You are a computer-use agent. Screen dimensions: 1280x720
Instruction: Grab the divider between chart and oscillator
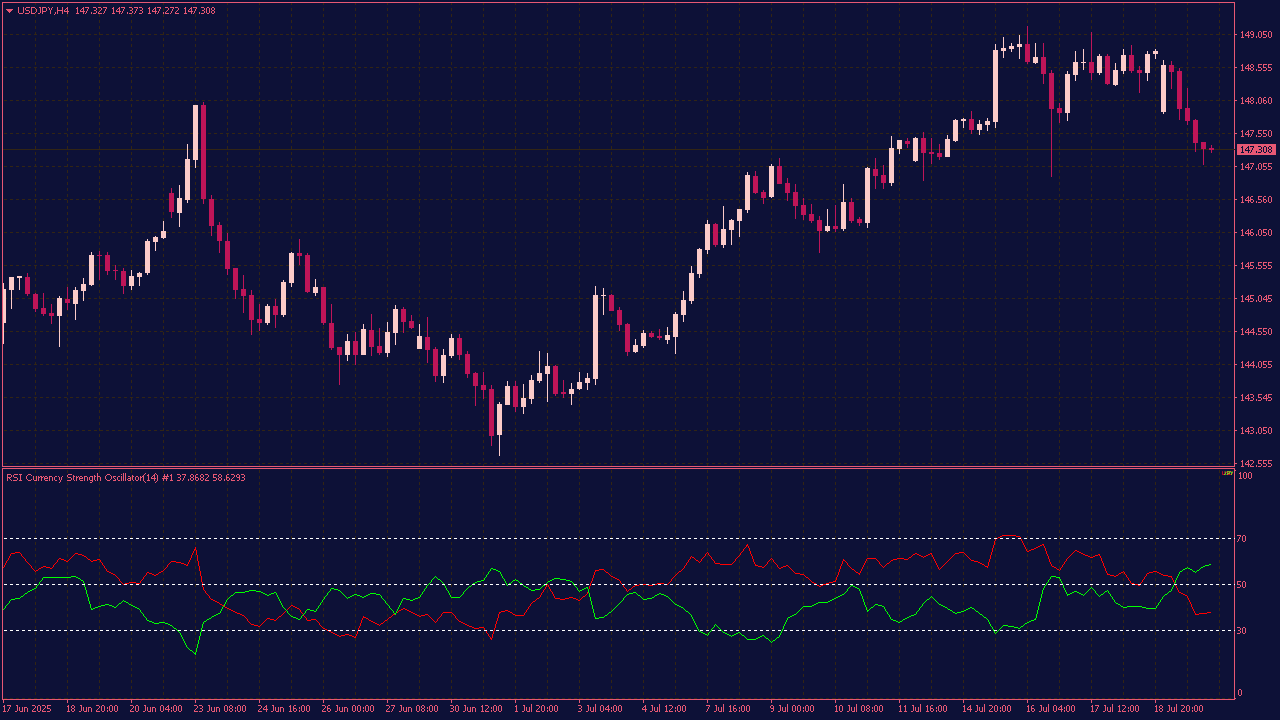coord(640,467)
